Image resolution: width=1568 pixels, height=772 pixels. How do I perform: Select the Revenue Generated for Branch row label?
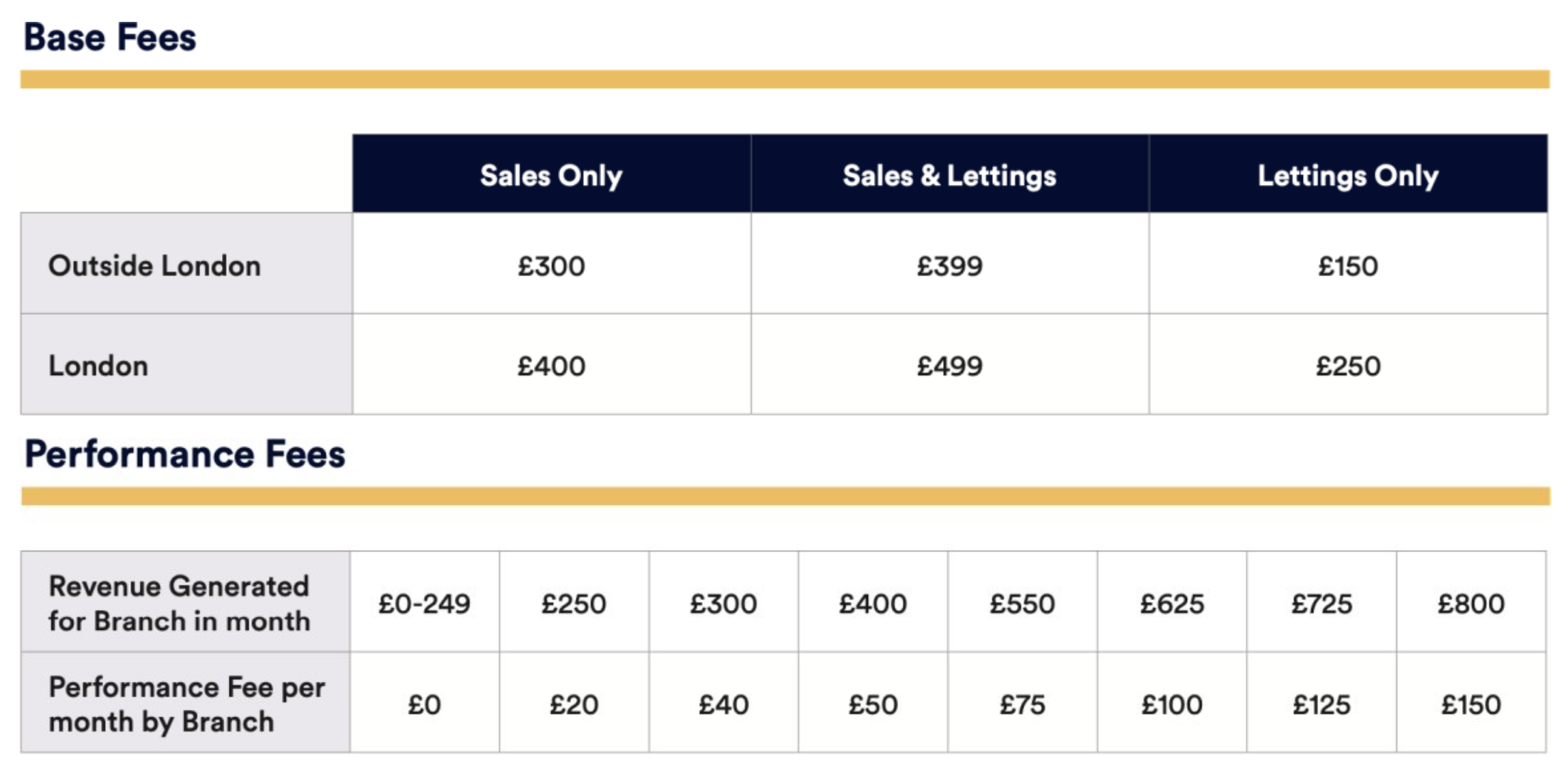click(179, 603)
